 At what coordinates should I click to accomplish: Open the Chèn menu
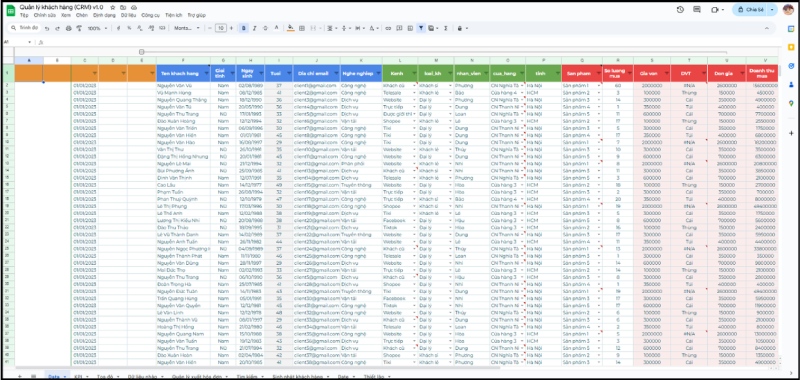point(82,16)
